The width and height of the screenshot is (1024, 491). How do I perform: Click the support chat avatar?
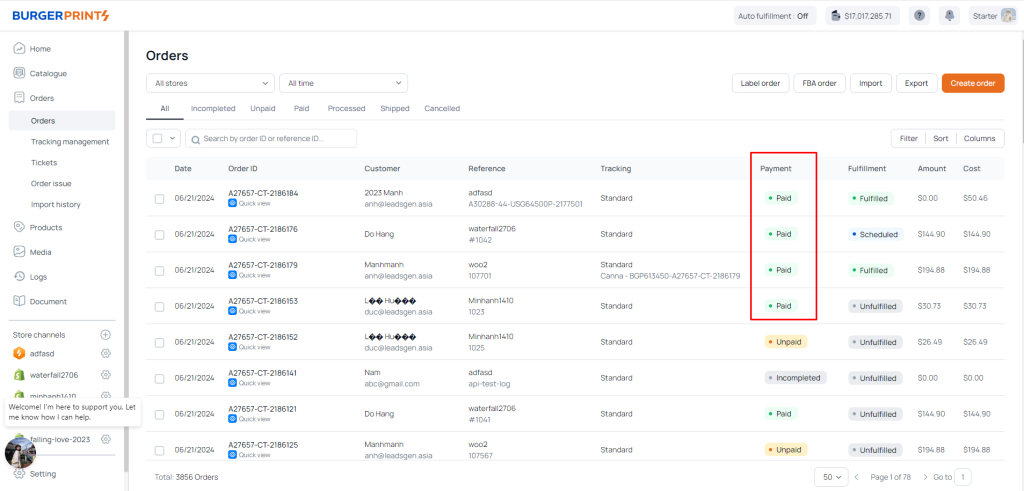pyautogui.click(x=21, y=452)
